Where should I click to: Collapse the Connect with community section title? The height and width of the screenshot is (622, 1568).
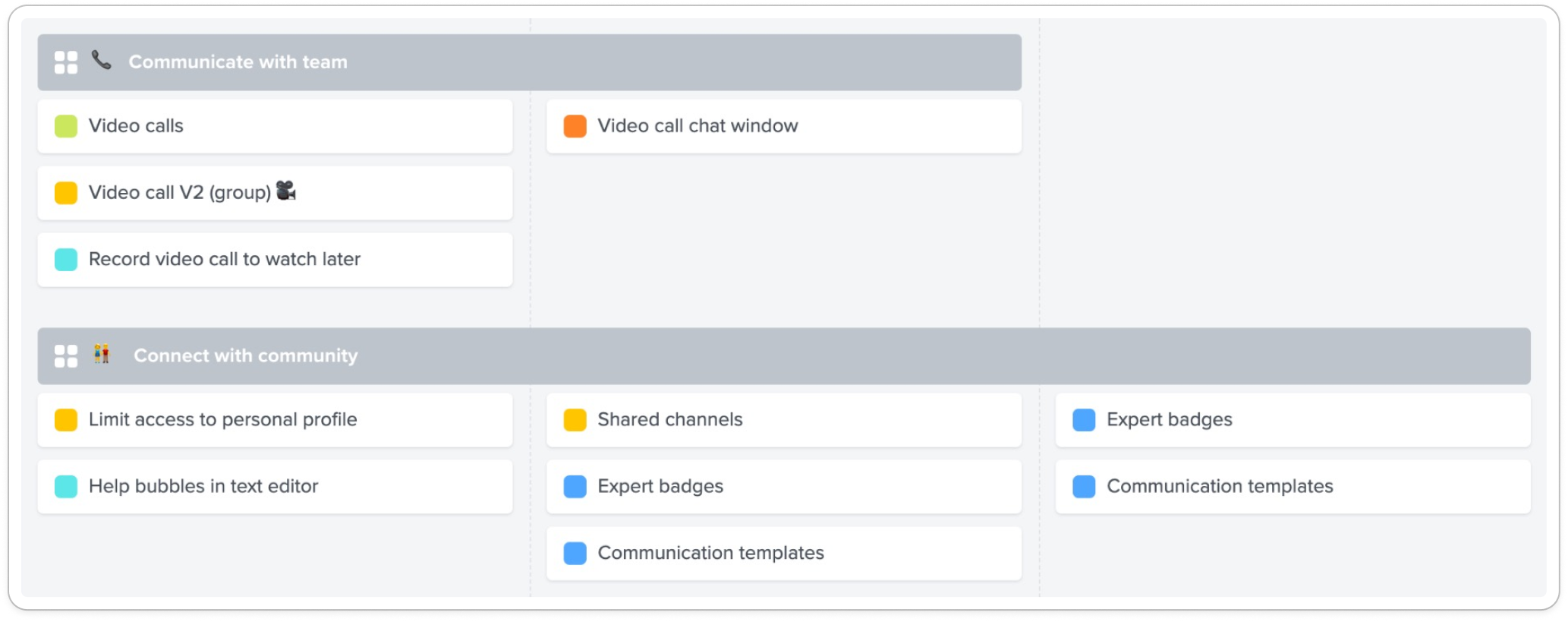245,355
